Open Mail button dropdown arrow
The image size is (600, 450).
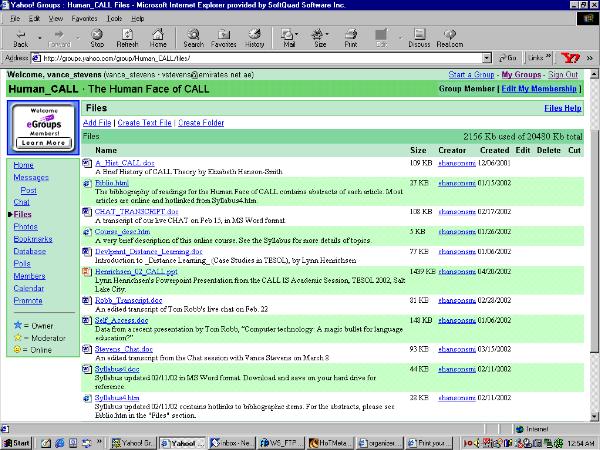(x=297, y=34)
